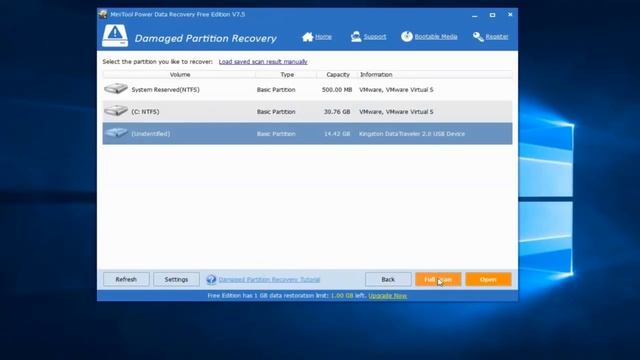Open the Home link text

(x=323, y=37)
